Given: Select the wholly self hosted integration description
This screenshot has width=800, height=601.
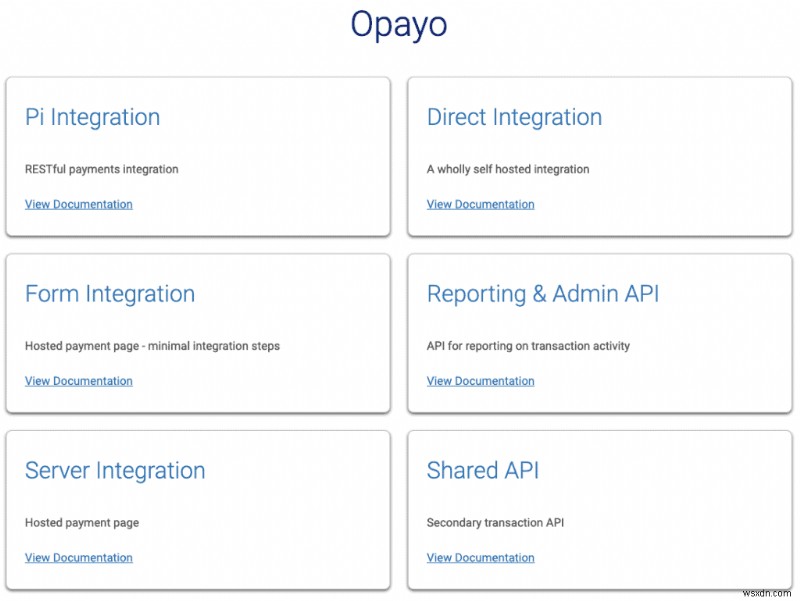Looking at the screenshot, I should 508,169.
